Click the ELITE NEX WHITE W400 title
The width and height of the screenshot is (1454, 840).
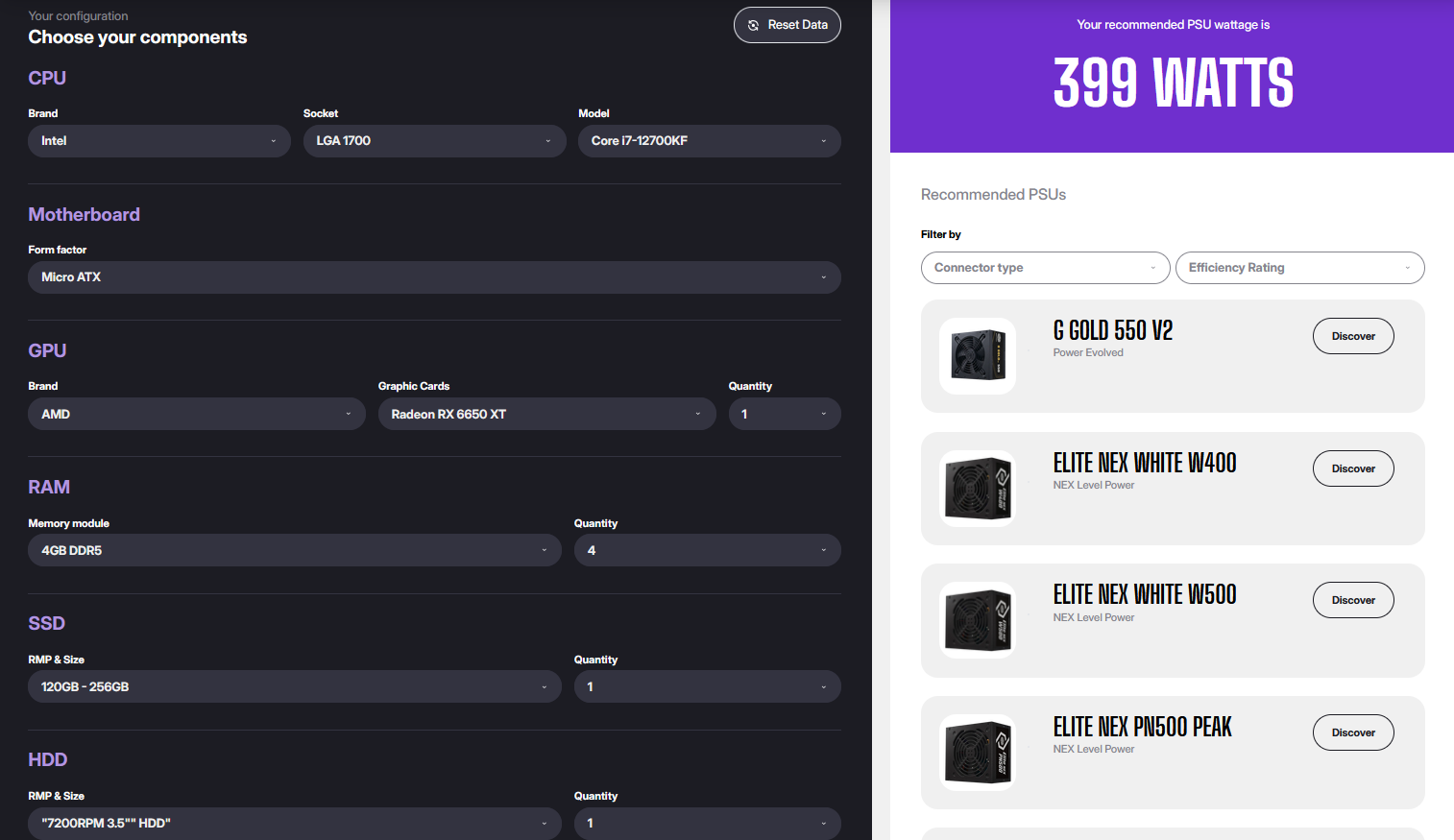1145,464
